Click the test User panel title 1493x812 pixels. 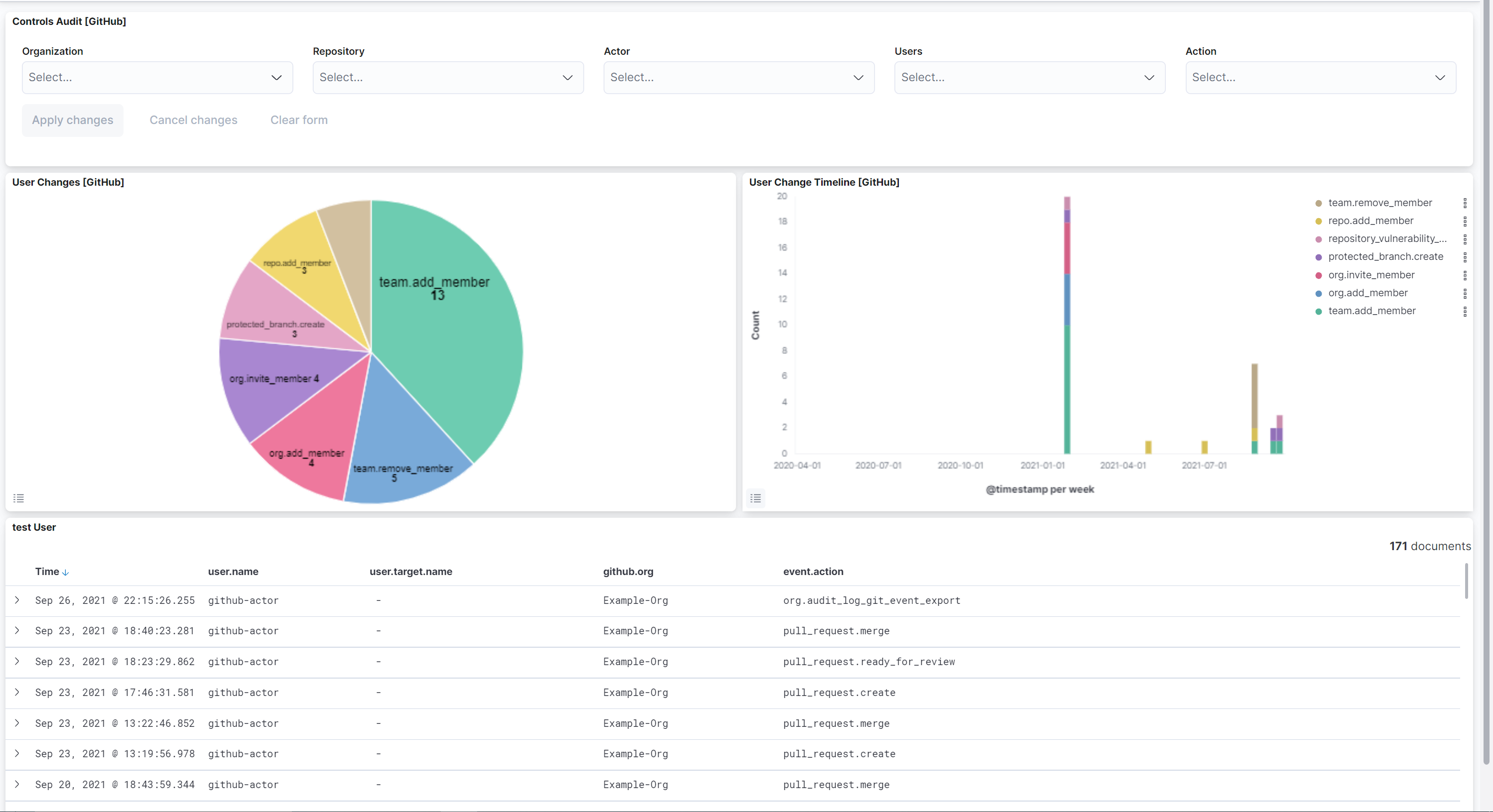[34, 527]
